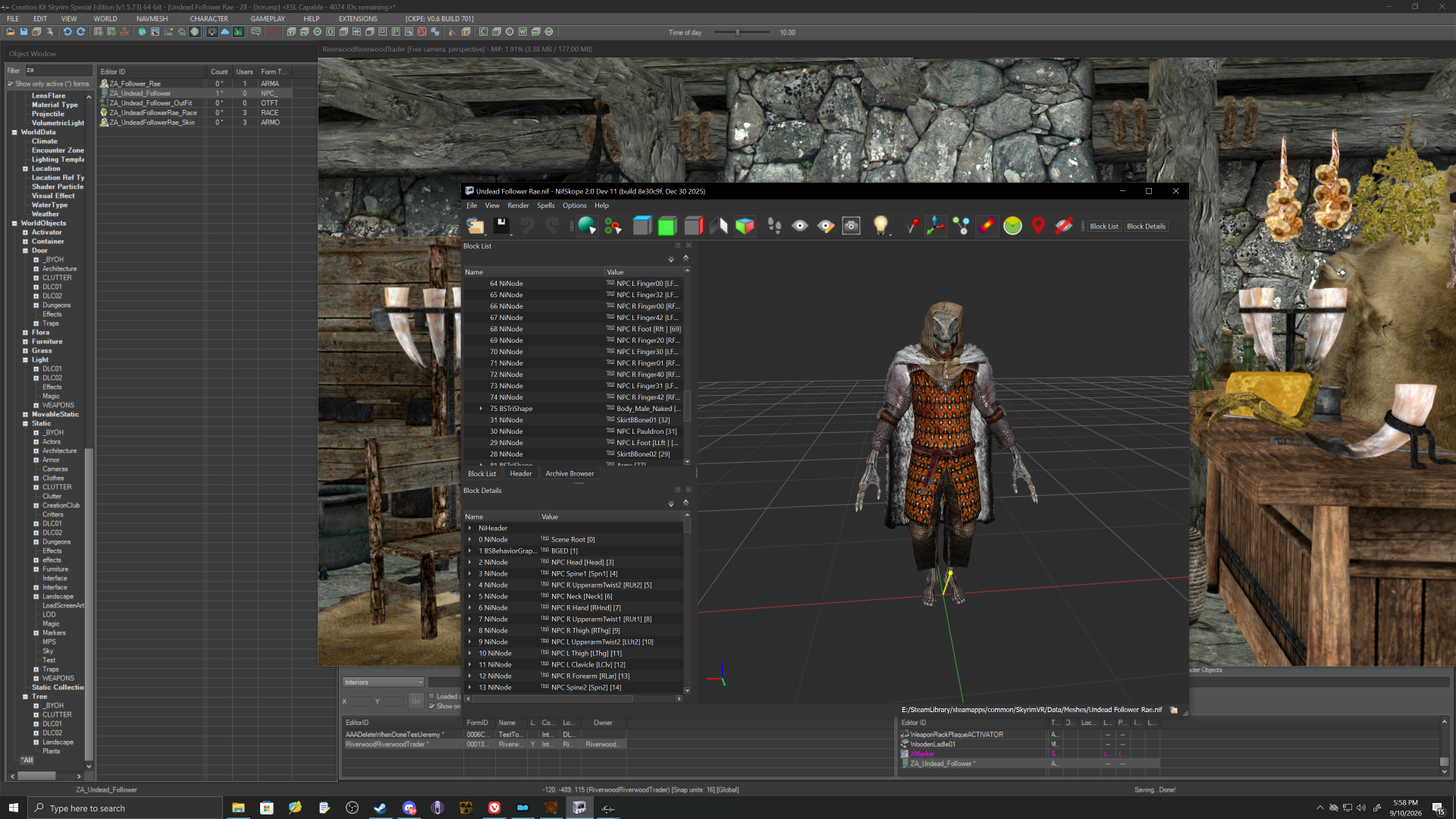Click the Creation Kit undo arrow icon
1456x819 pixels.
(x=67, y=32)
